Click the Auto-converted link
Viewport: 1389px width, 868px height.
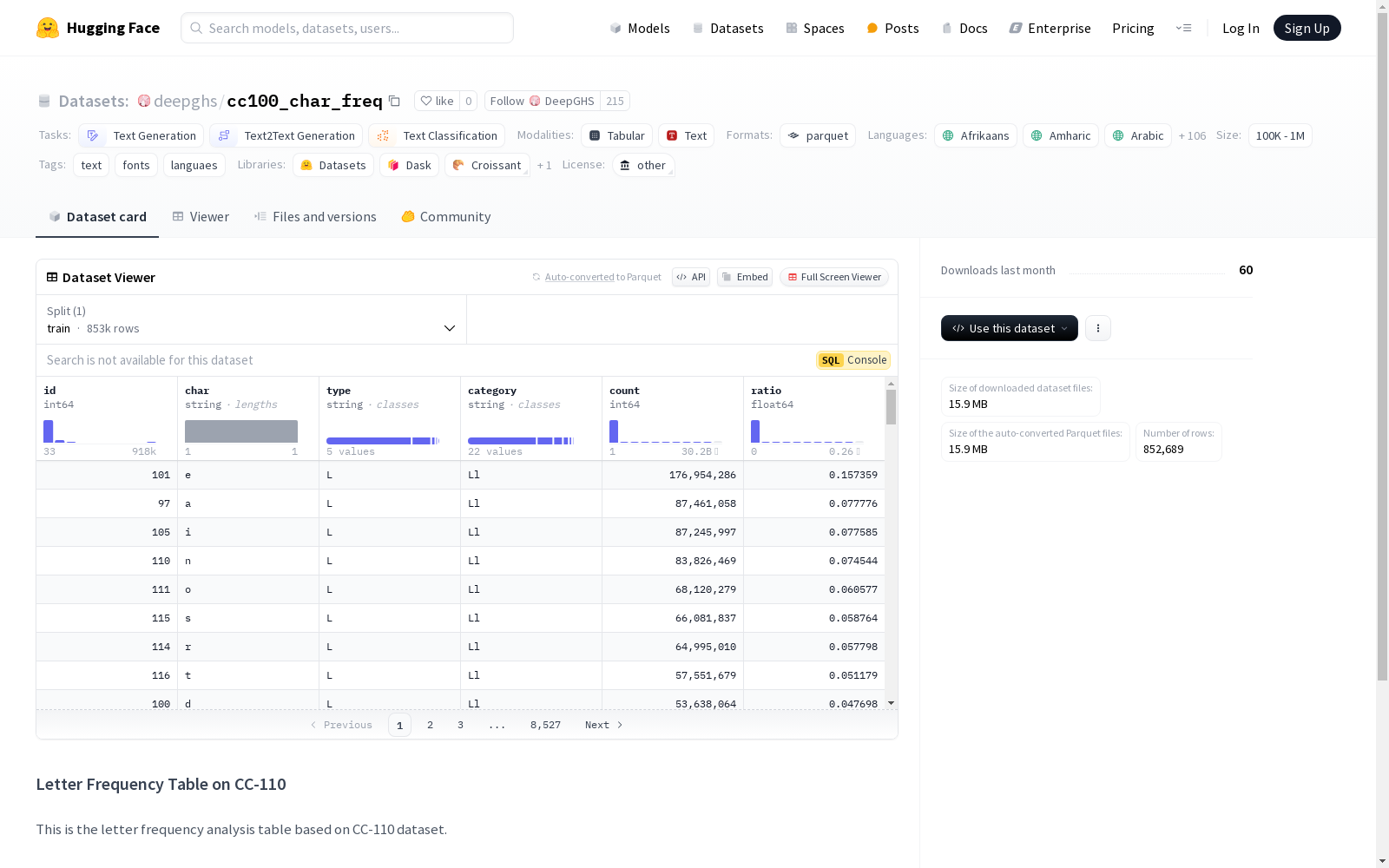coord(579,277)
